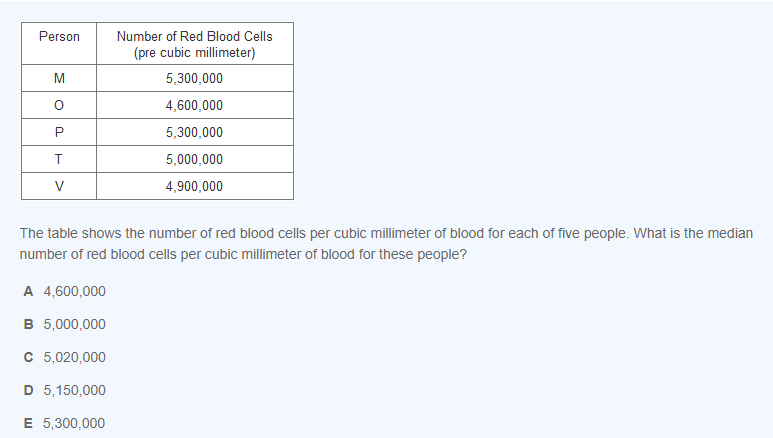
Task: Choose answer option C, 5,020,000
Action: coord(64,357)
